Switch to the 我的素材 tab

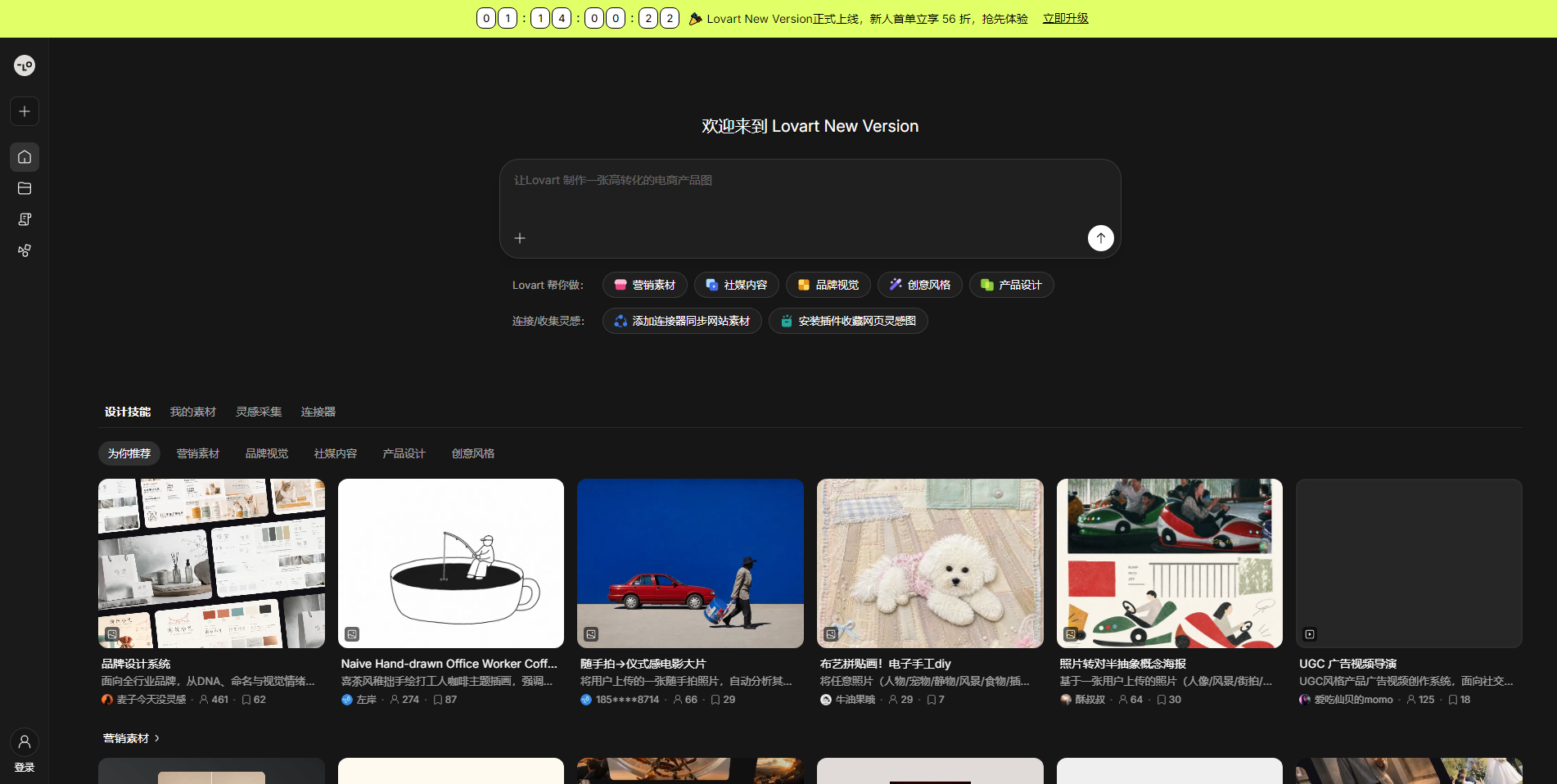coord(193,412)
